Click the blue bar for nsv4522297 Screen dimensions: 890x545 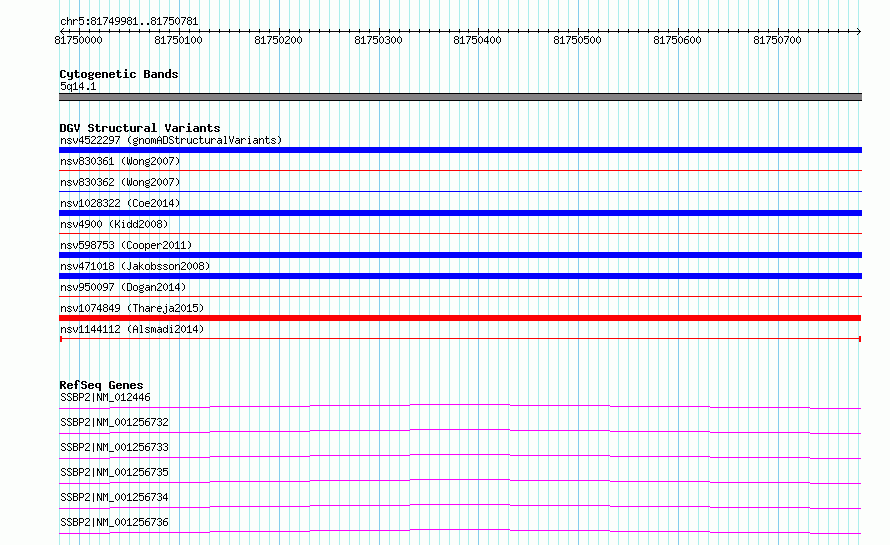pos(460,150)
